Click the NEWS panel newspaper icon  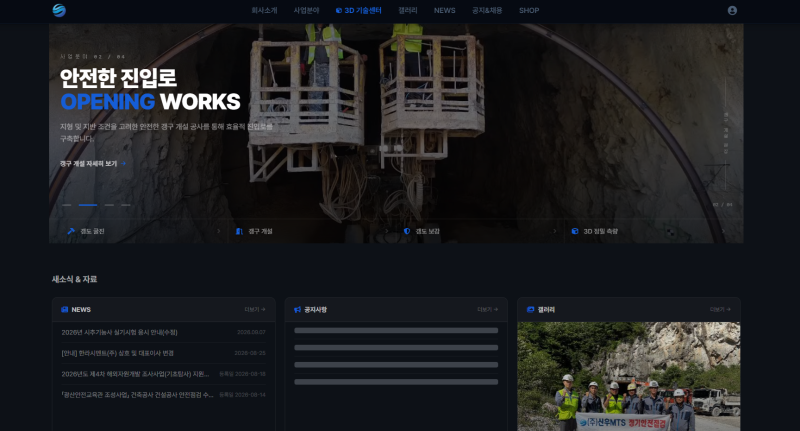(x=64, y=310)
